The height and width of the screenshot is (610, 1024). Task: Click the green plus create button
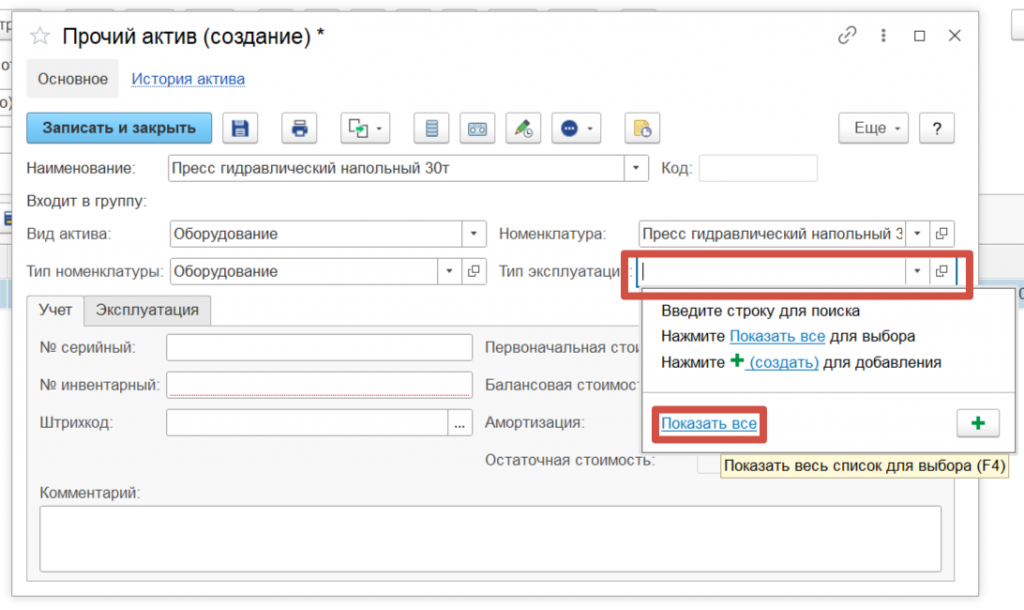977,424
